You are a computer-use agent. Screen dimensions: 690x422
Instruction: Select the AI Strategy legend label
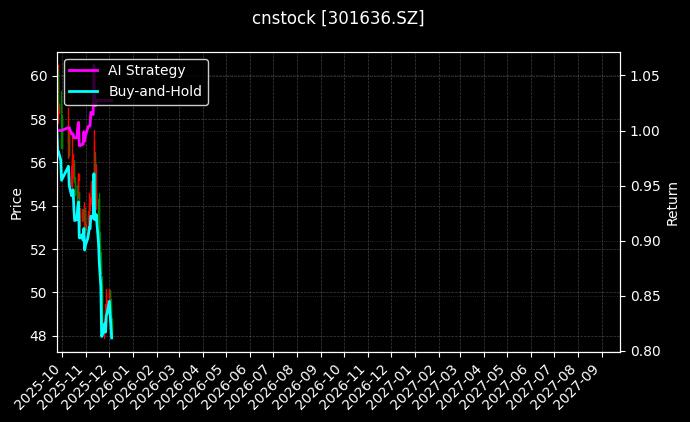(146, 70)
